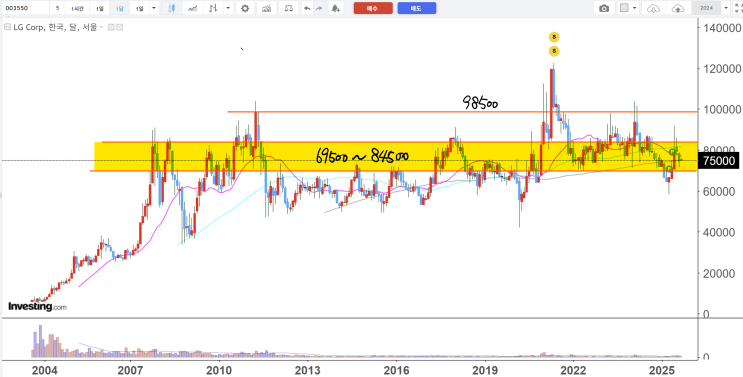743x377 pixels.
Task: Expand the time interval dropdown arrow
Action: click(154, 8)
